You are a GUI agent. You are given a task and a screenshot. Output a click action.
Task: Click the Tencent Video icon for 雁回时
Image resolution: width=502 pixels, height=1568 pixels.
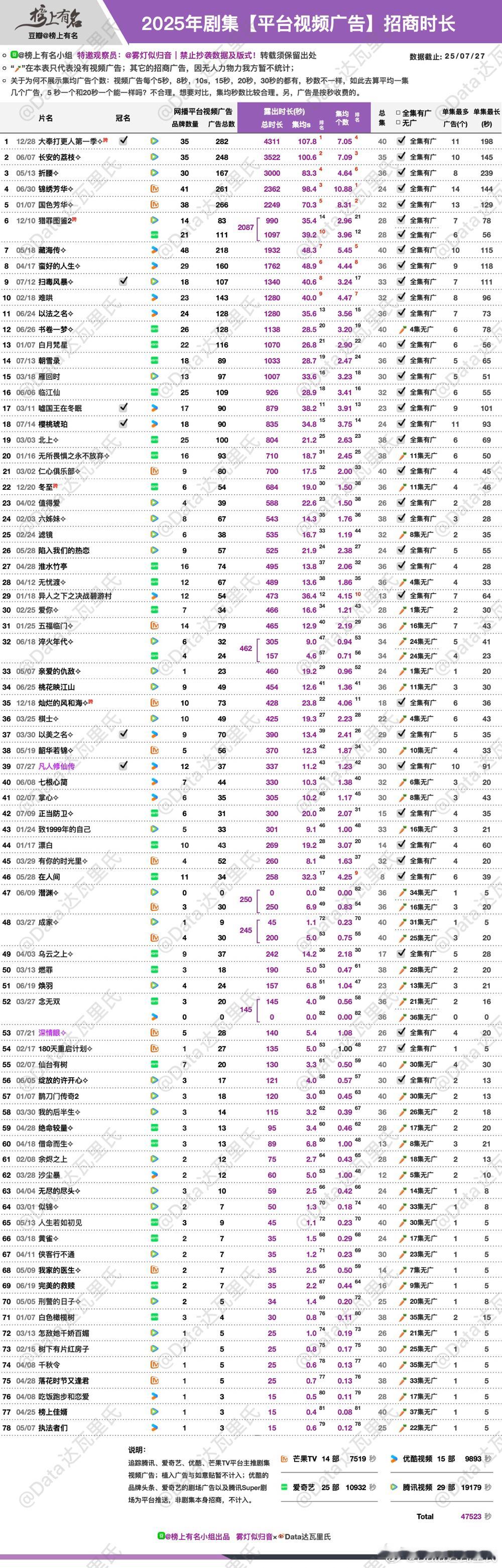click(155, 377)
